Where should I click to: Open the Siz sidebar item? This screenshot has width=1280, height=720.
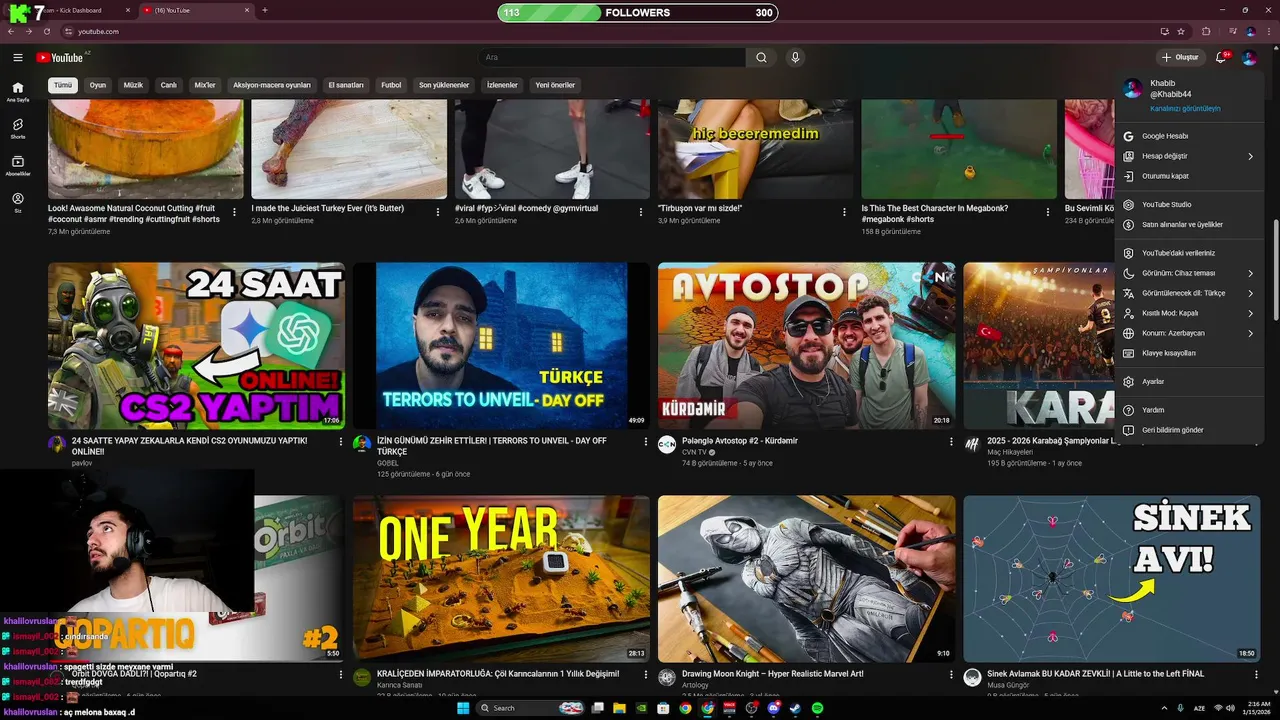coord(18,202)
